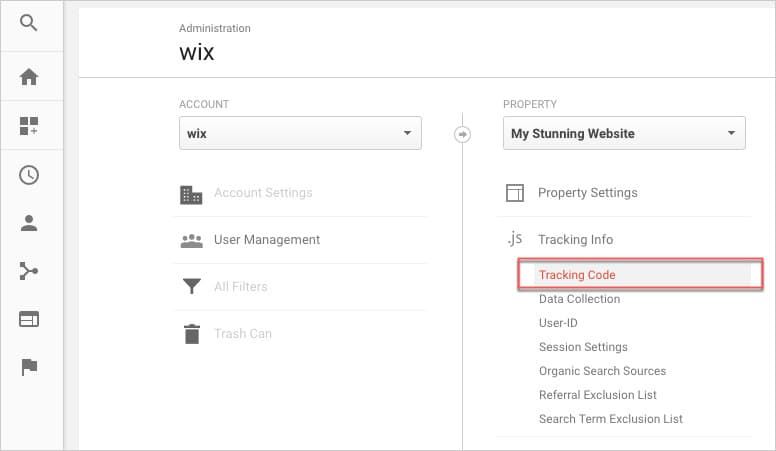
Task: Expand the wix account dropdown
Action: pos(300,133)
